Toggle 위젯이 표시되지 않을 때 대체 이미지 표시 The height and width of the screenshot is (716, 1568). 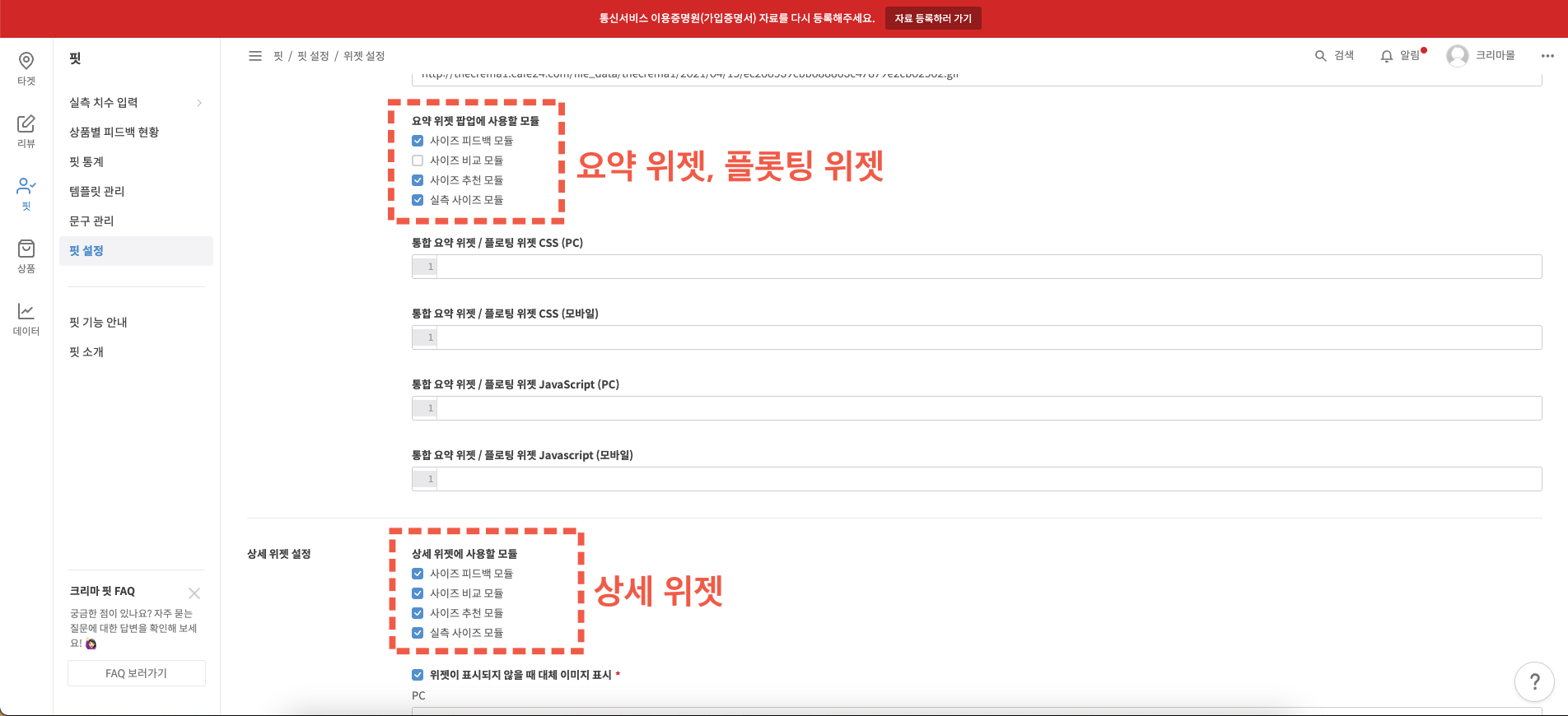(418, 675)
